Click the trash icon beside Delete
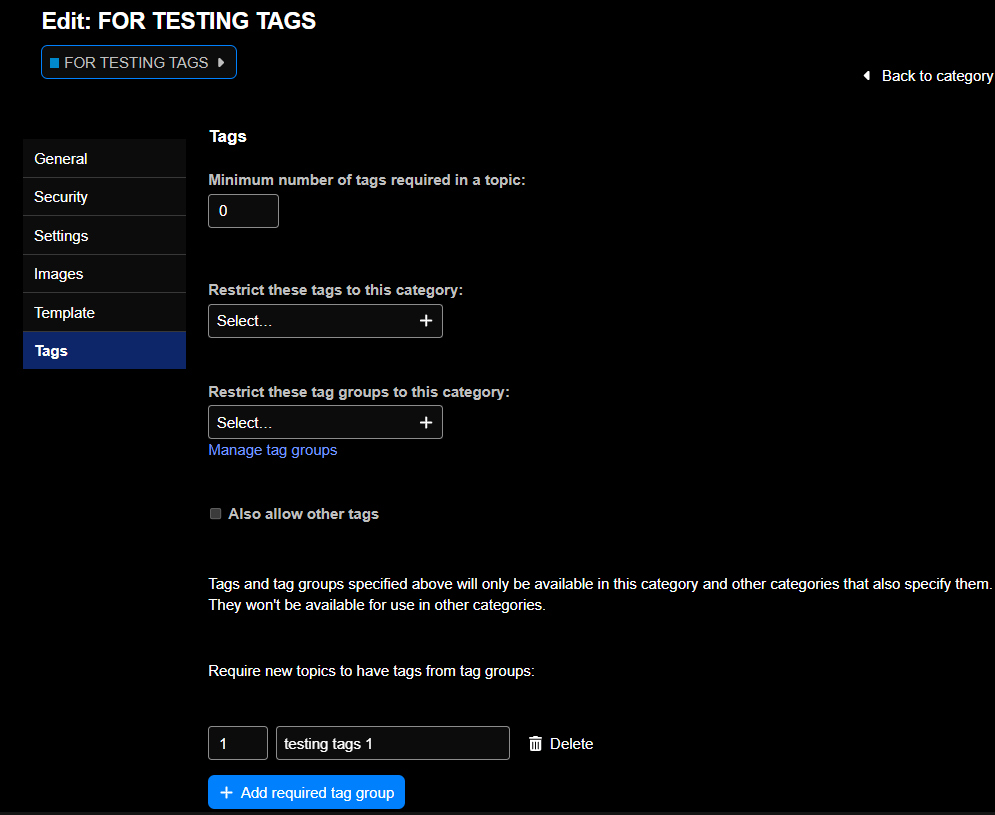Image resolution: width=995 pixels, height=815 pixels. (x=536, y=744)
